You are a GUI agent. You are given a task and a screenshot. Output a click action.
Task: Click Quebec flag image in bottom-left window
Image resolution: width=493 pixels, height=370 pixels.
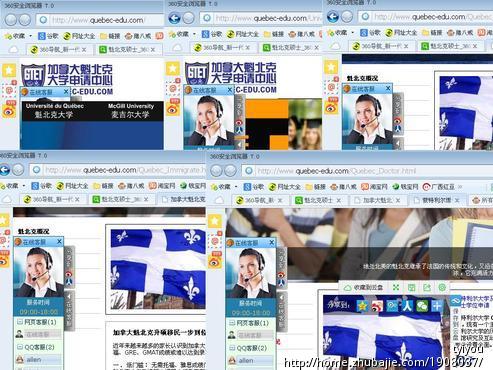157,269
